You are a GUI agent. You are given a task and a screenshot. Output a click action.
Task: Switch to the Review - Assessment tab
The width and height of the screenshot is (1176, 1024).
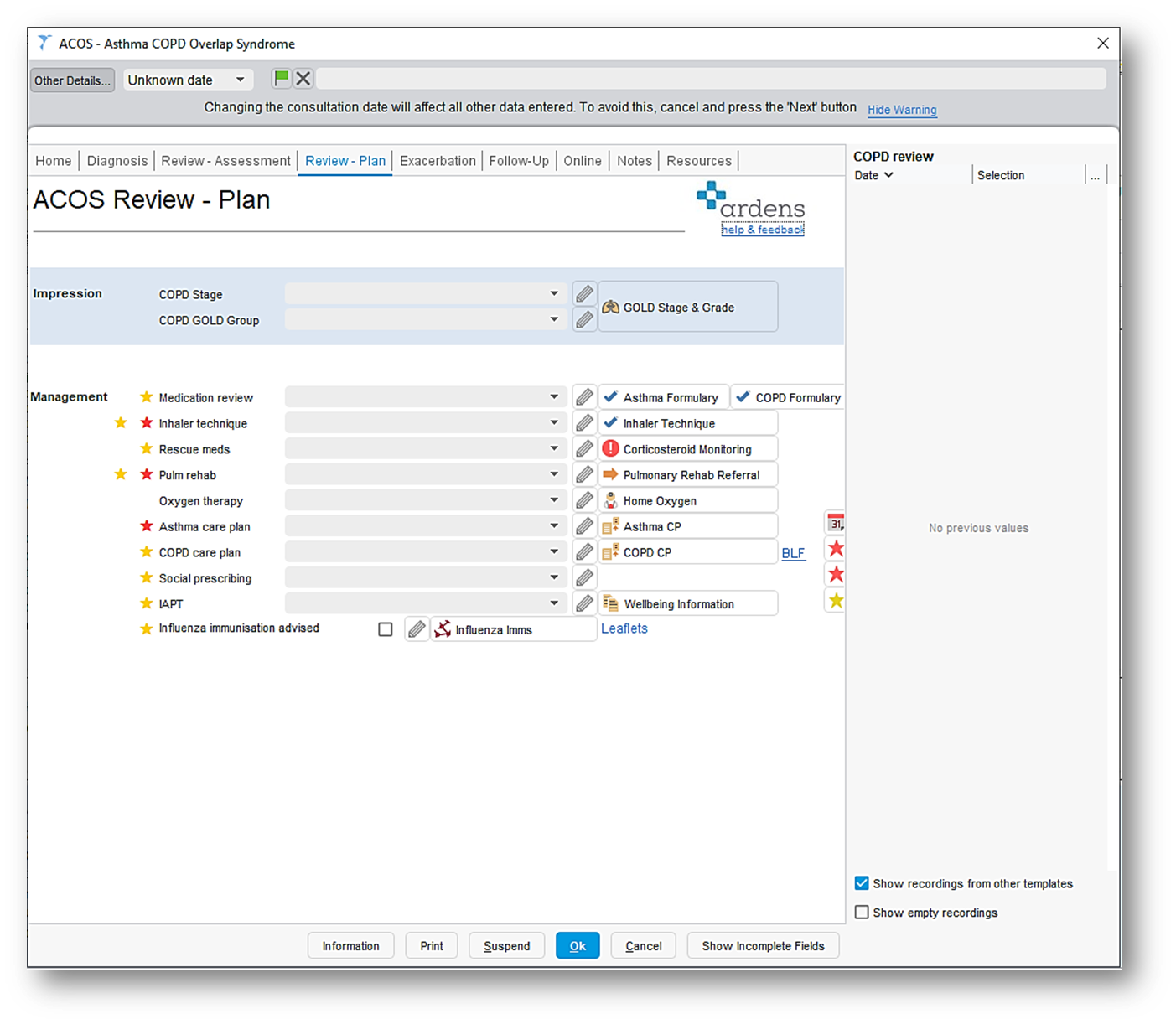pos(225,161)
